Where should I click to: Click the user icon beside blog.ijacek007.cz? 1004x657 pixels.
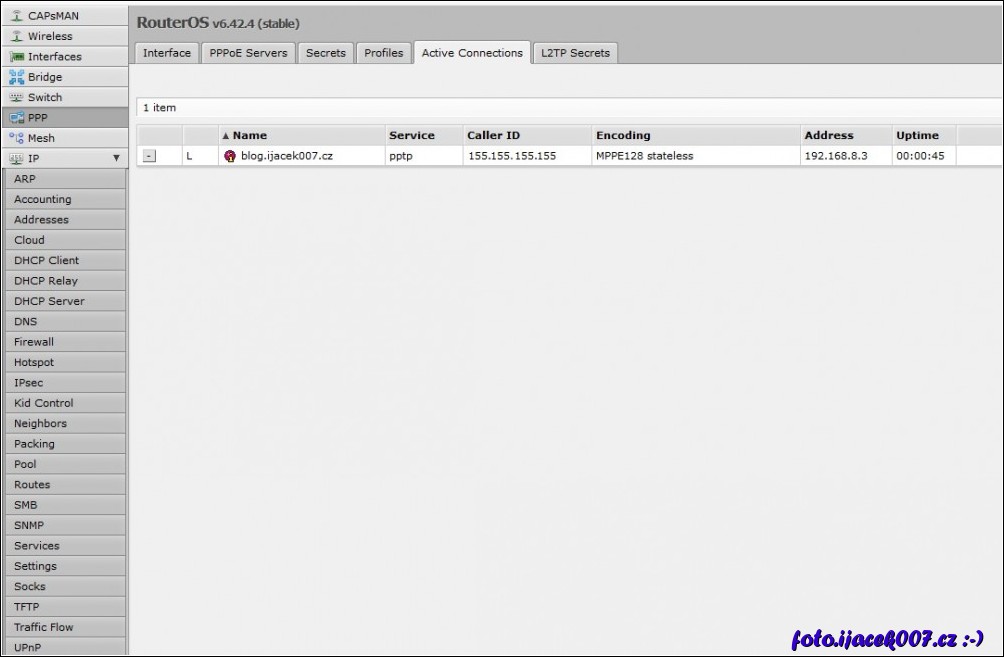pos(230,156)
